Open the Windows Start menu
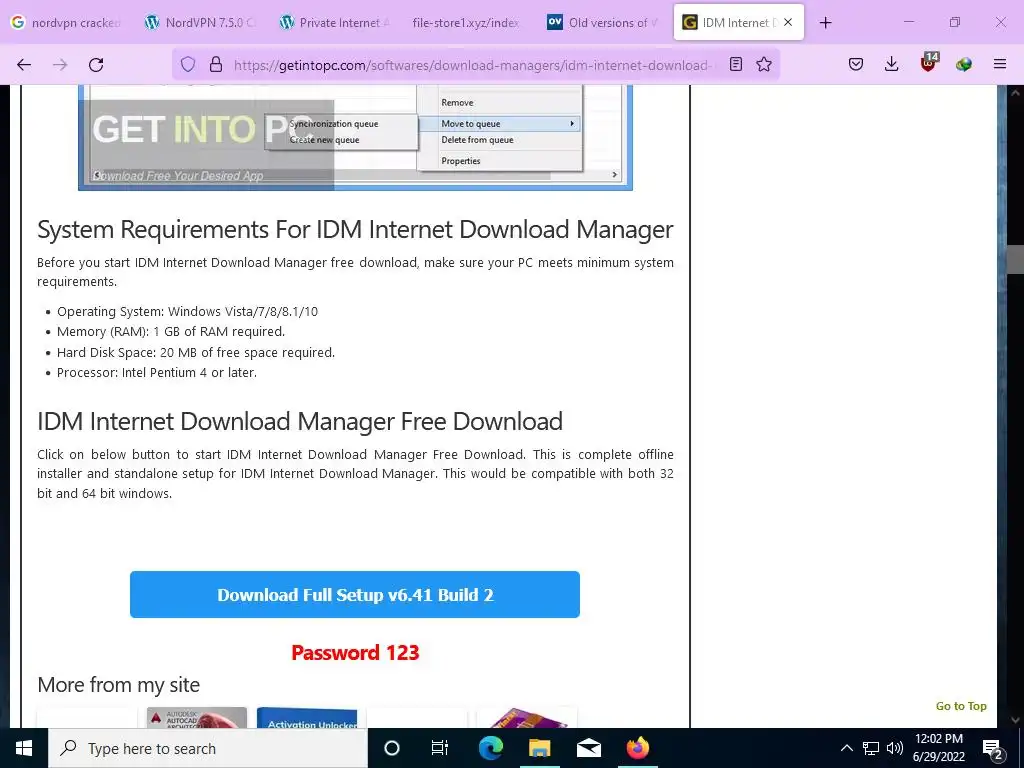 [24, 748]
